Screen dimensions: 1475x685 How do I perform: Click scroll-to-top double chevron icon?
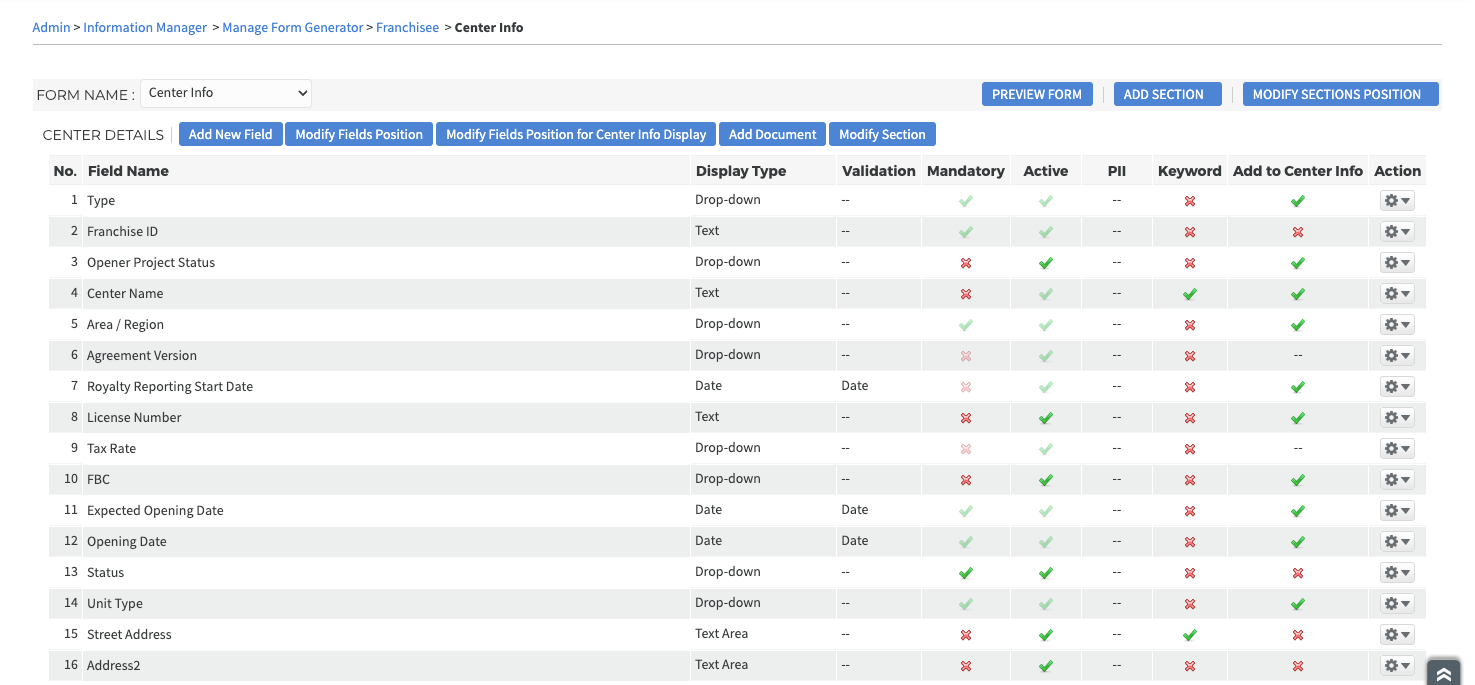click(1443, 674)
